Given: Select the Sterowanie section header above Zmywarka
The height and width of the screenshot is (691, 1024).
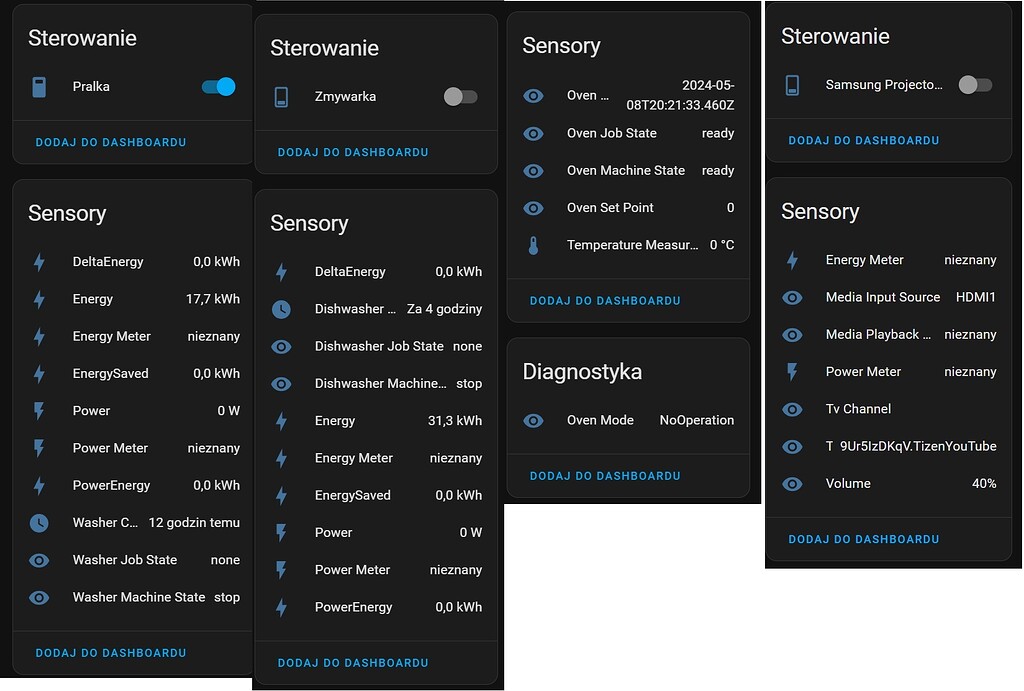Looking at the screenshot, I should pos(324,47).
